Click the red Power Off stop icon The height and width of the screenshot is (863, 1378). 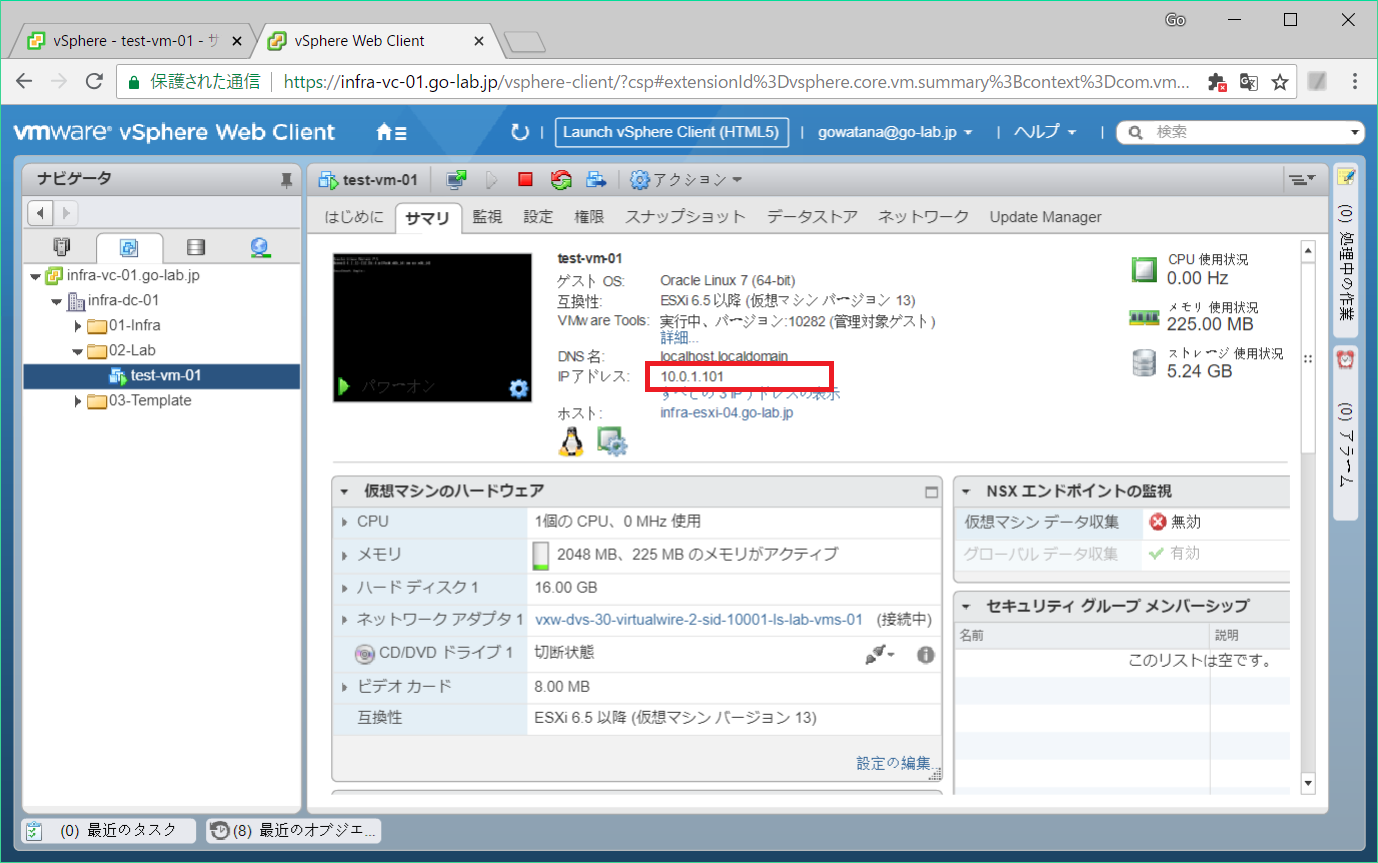tap(525, 180)
